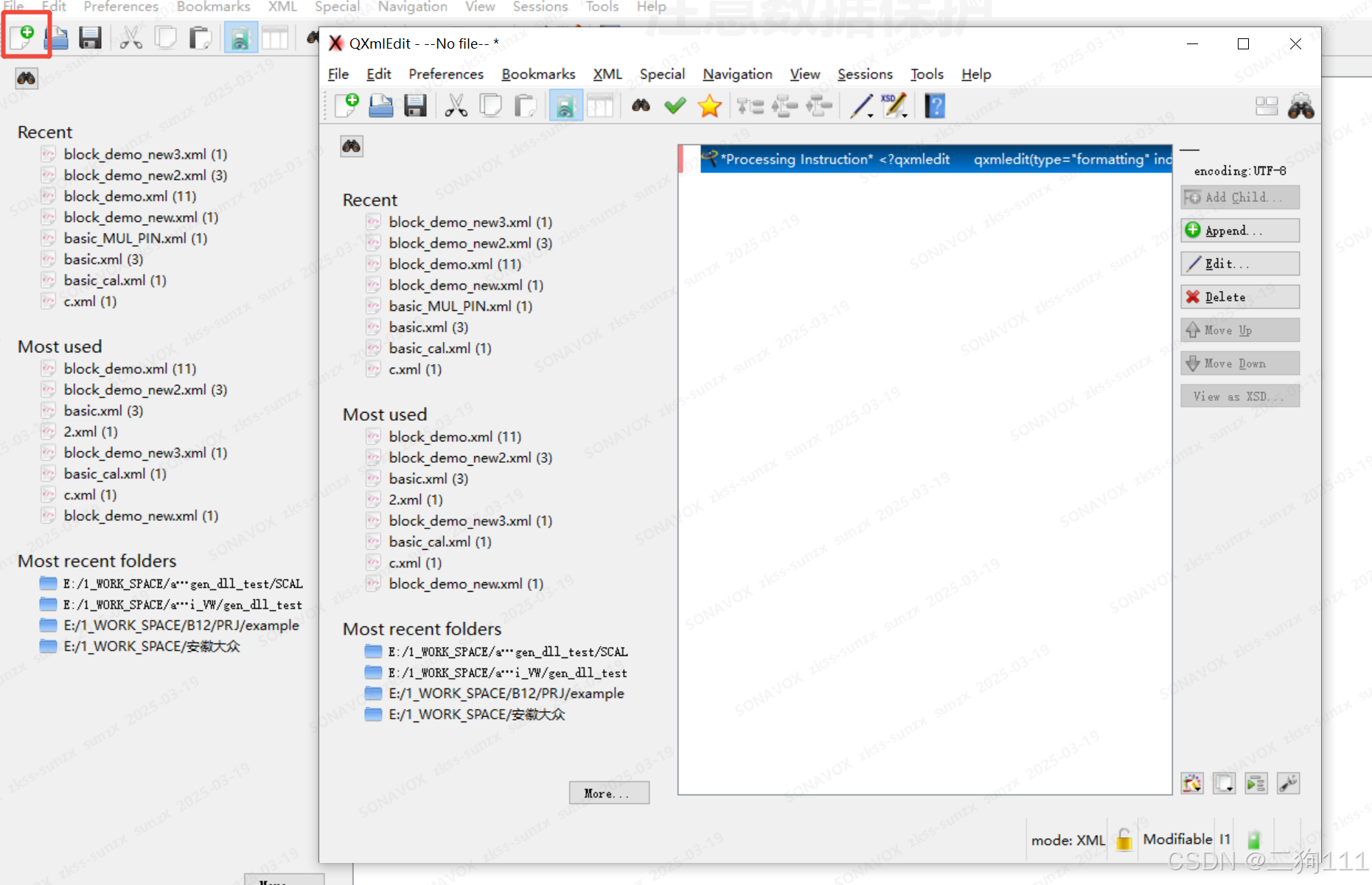Click the More... button below recent folders
1372x885 pixels.
608,792
